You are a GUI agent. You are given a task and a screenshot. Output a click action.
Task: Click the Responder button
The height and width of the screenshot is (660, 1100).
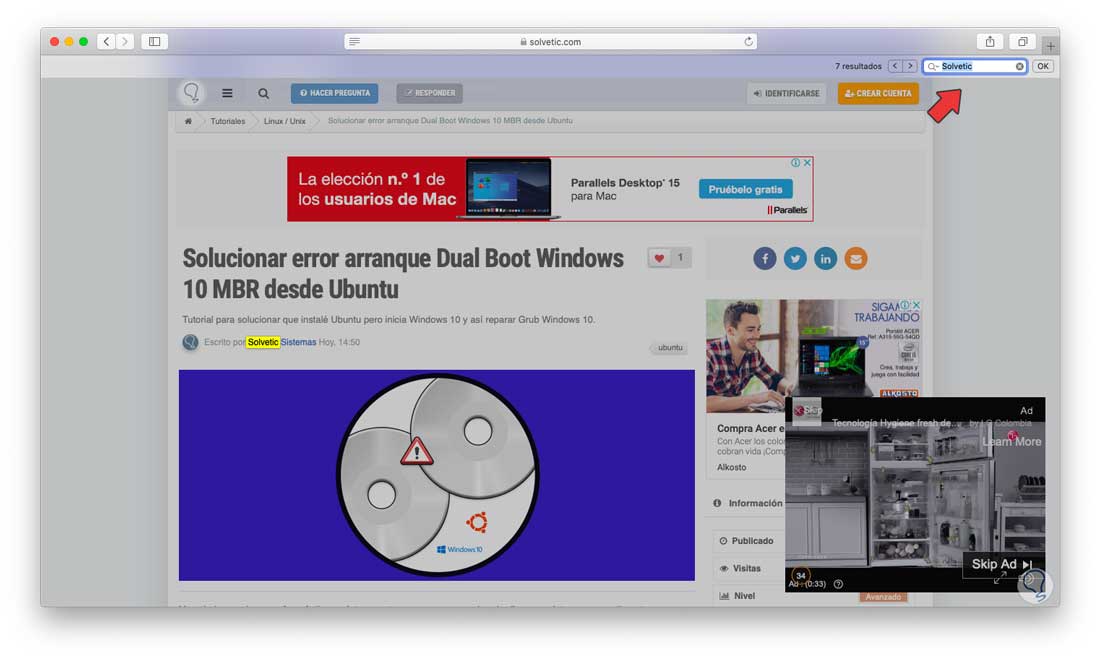[429, 93]
